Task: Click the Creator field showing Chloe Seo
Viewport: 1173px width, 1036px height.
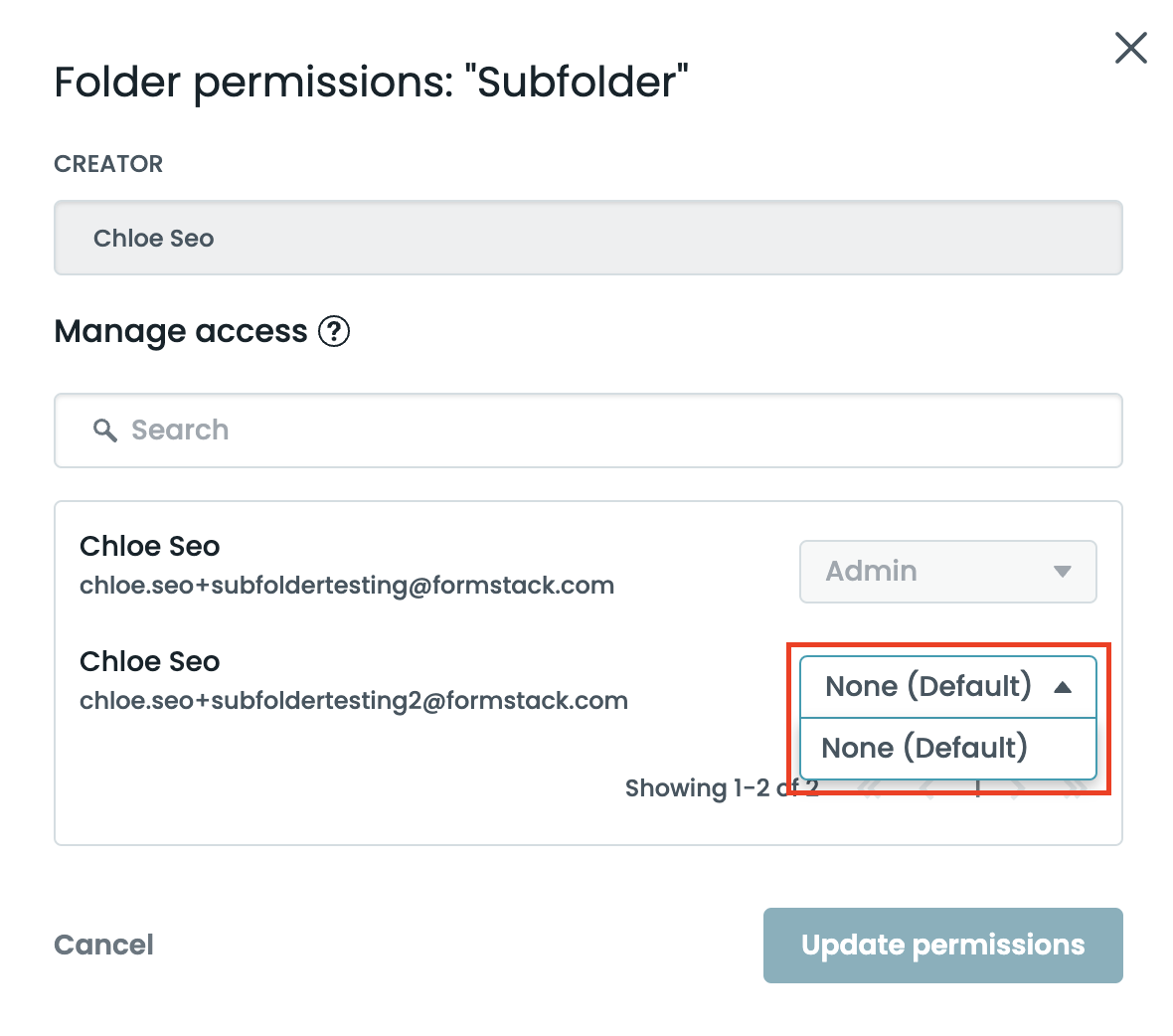Action: (x=587, y=239)
